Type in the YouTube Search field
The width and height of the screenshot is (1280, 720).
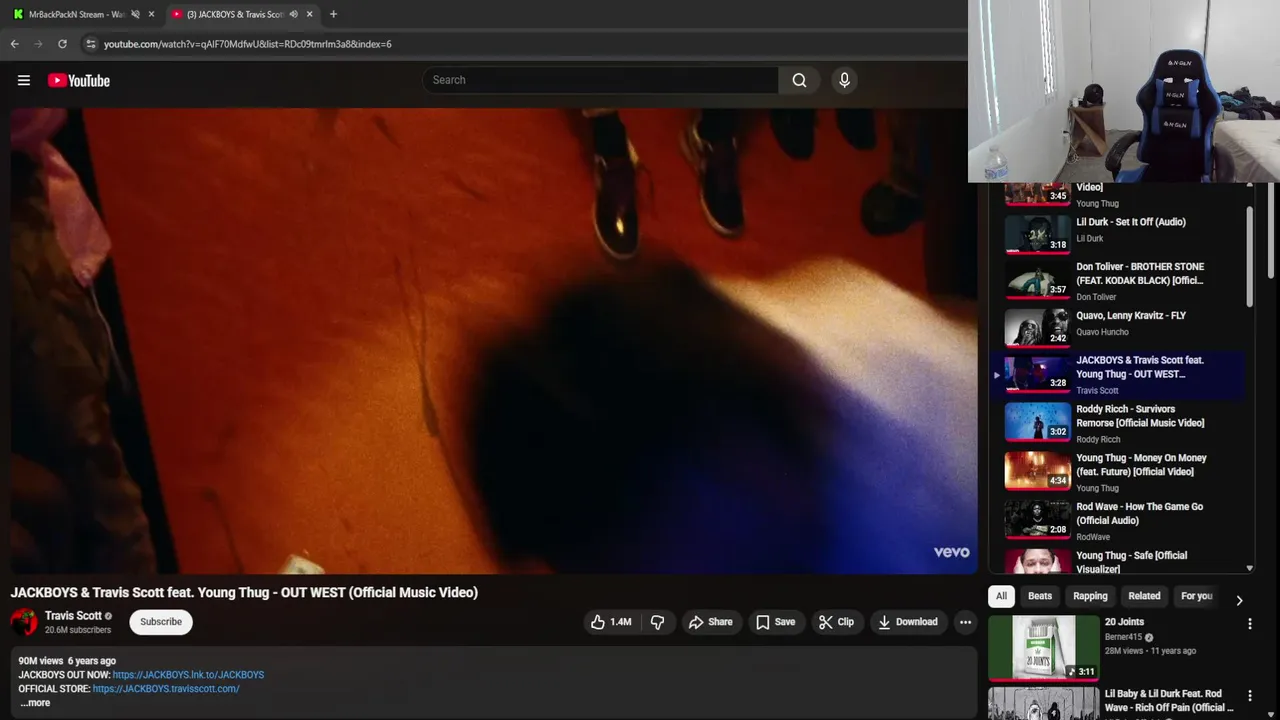[x=600, y=80]
